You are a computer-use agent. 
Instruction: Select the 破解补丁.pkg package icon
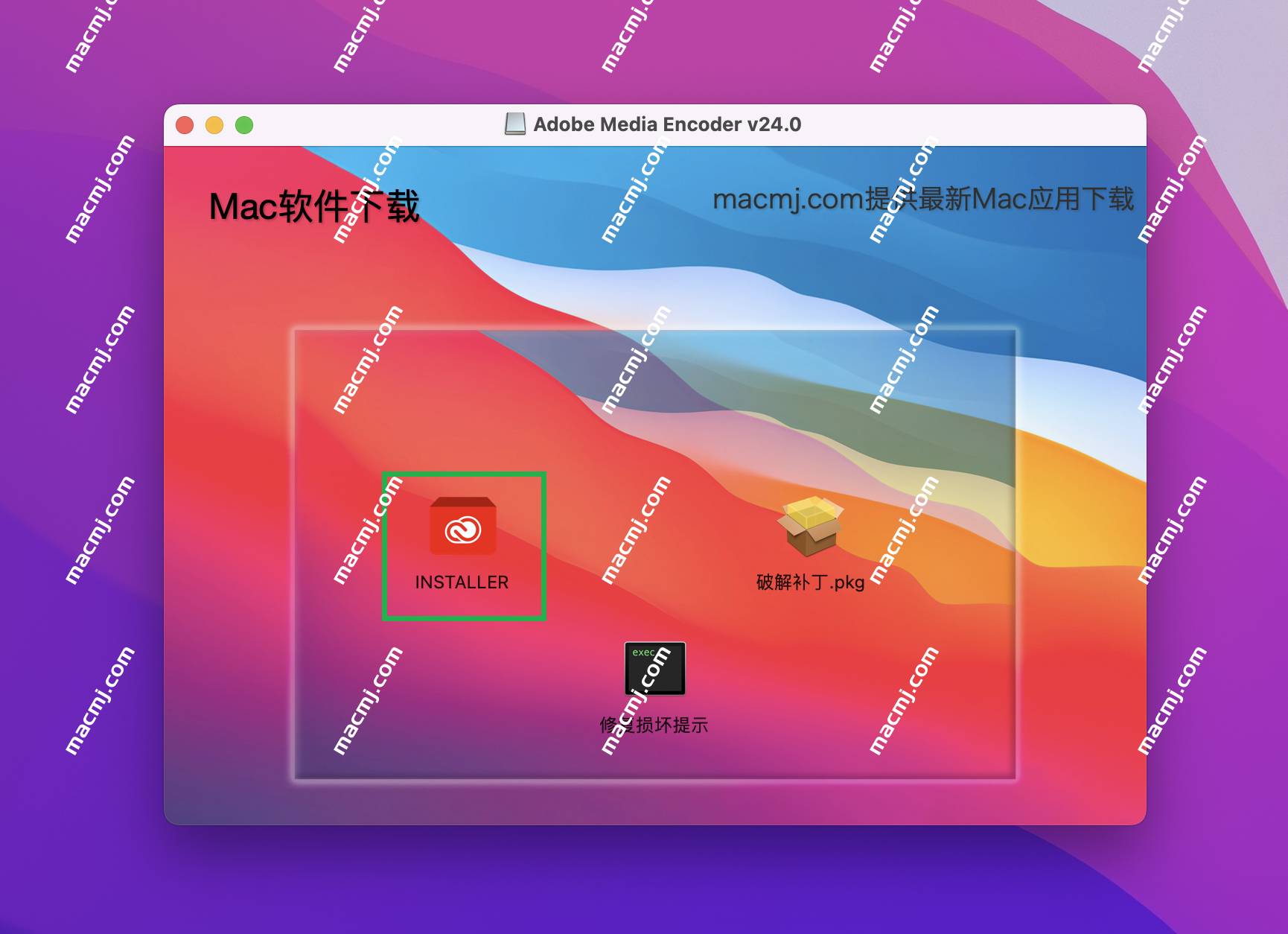point(810,526)
